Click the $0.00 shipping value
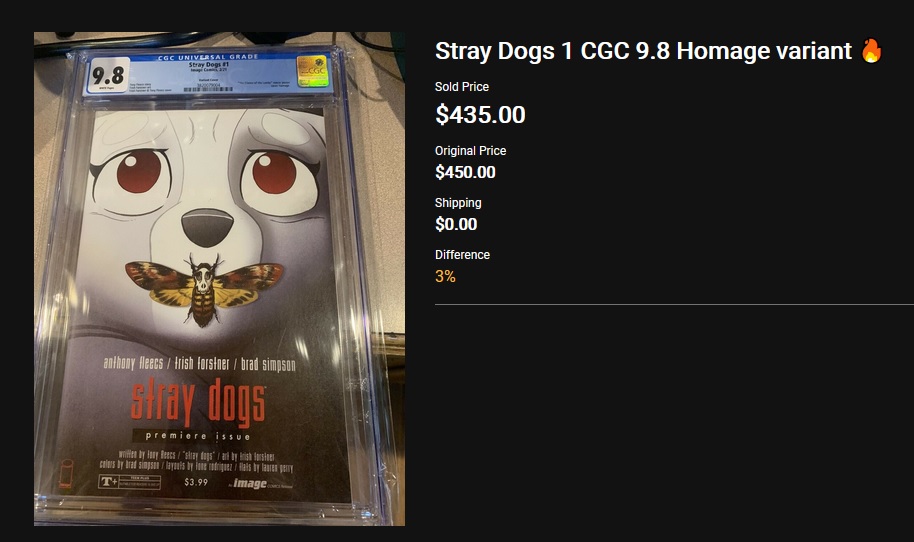This screenshot has height=542, width=914. (x=456, y=224)
